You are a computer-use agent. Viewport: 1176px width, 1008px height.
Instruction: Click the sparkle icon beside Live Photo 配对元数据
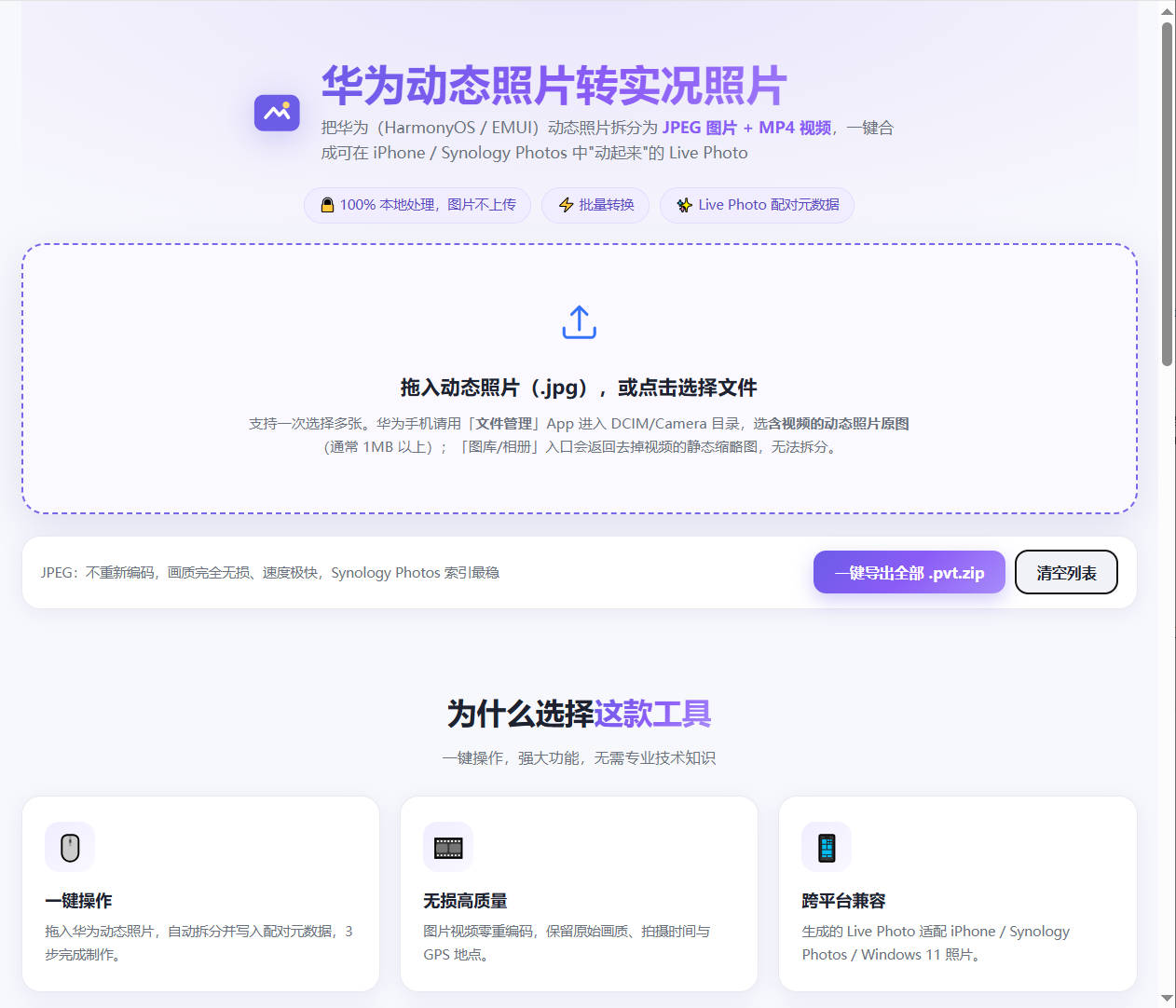(x=685, y=205)
